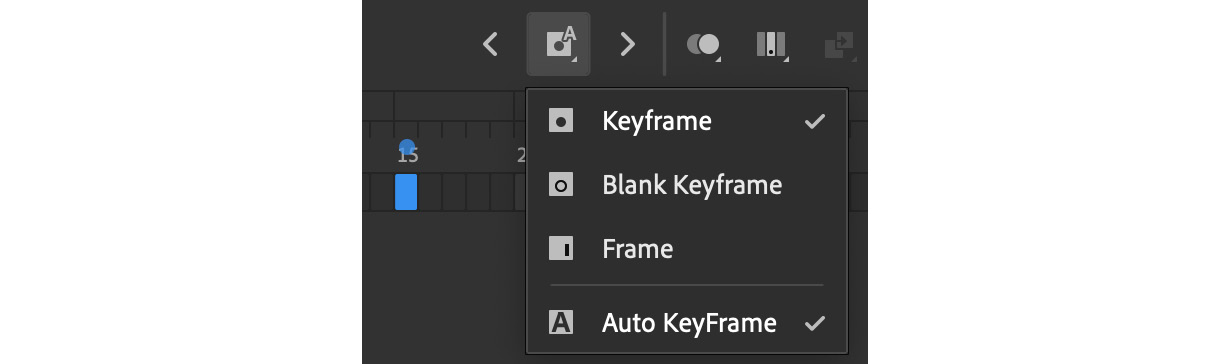Select the highlighted blue frame cell
This screenshot has height=364, width=1231.
point(406,192)
